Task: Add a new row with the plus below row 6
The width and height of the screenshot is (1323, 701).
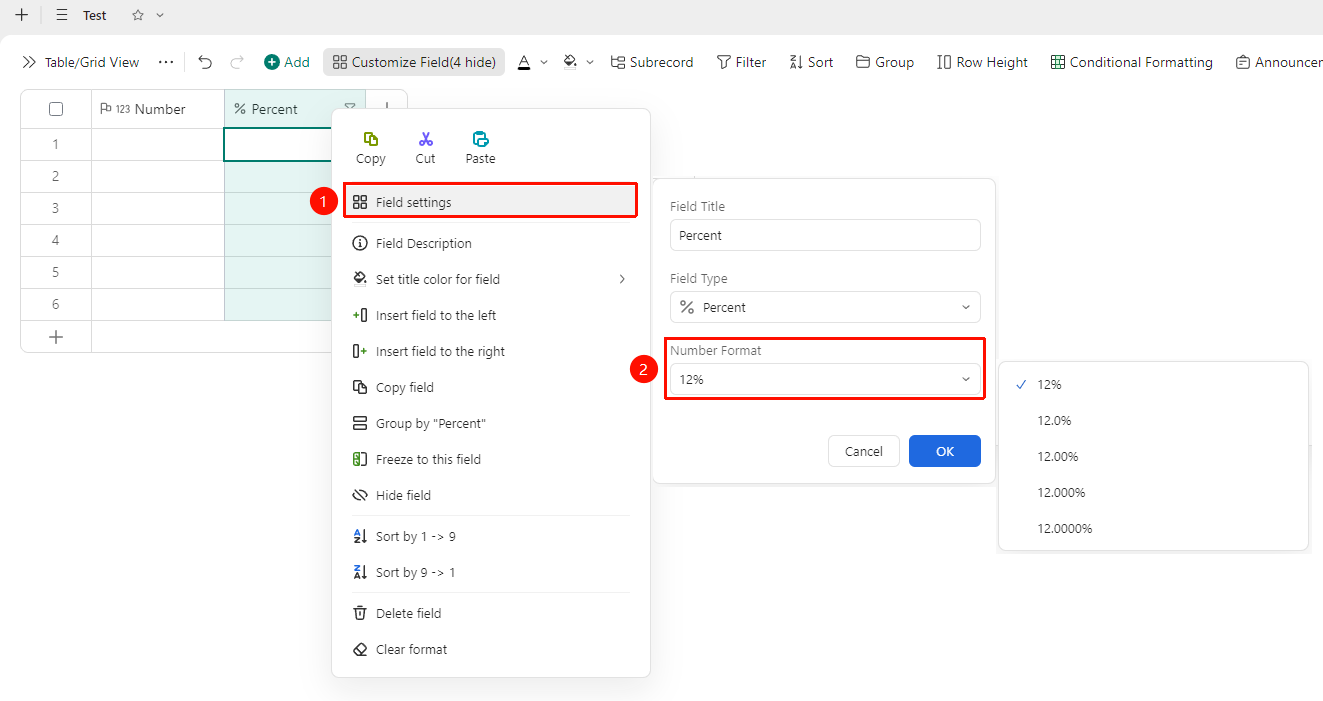Action: [56, 337]
